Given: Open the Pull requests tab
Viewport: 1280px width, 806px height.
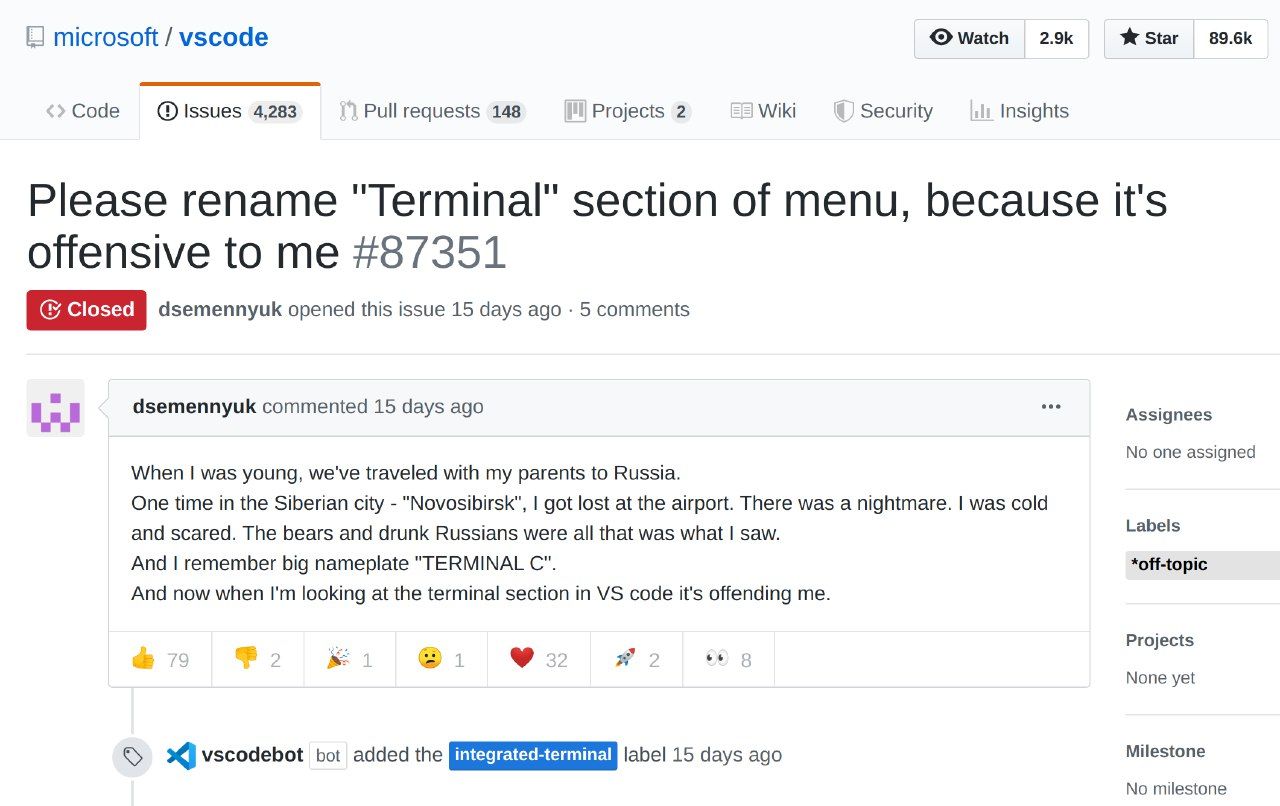Looking at the screenshot, I should pos(432,111).
